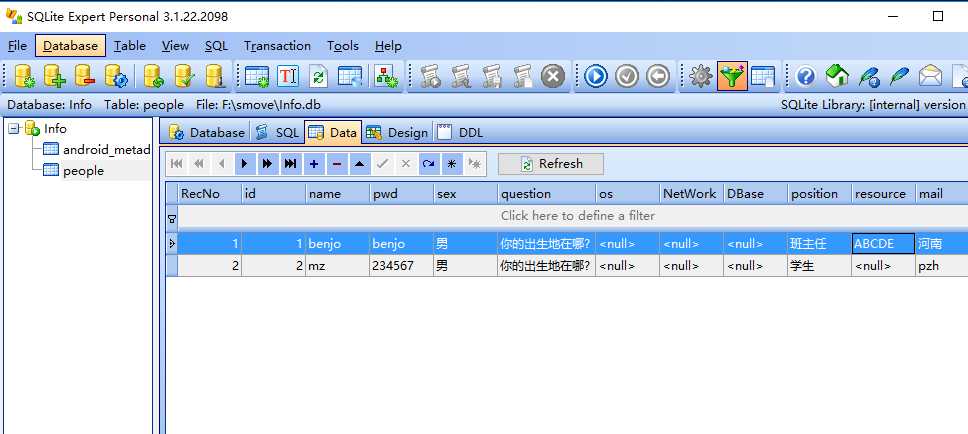Image resolution: width=968 pixels, height=434 pixels.
Task: Click the page icon with green refresh arrows
Action: pyautogui.click(x=318, y=77)
